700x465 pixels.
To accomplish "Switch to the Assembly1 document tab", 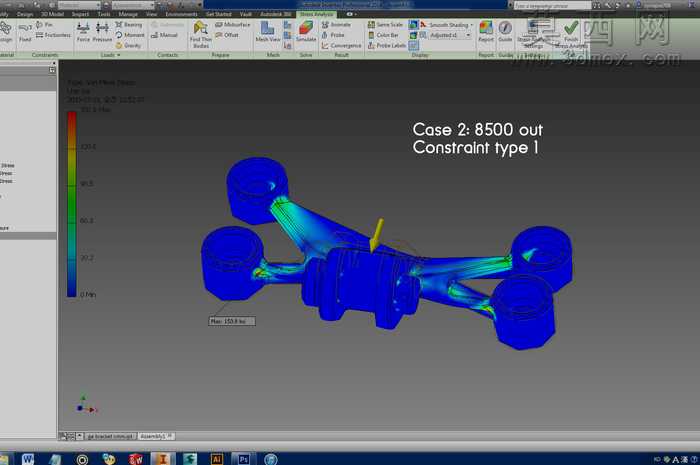I will pos(156,436).
